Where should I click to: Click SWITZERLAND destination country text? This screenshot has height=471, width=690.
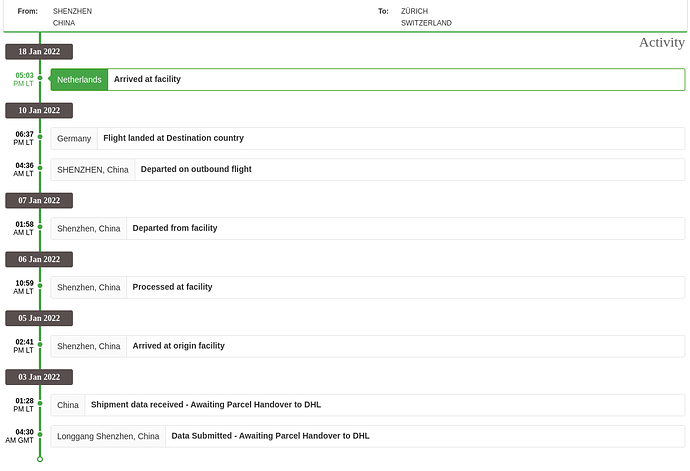(x=426, y=23)
